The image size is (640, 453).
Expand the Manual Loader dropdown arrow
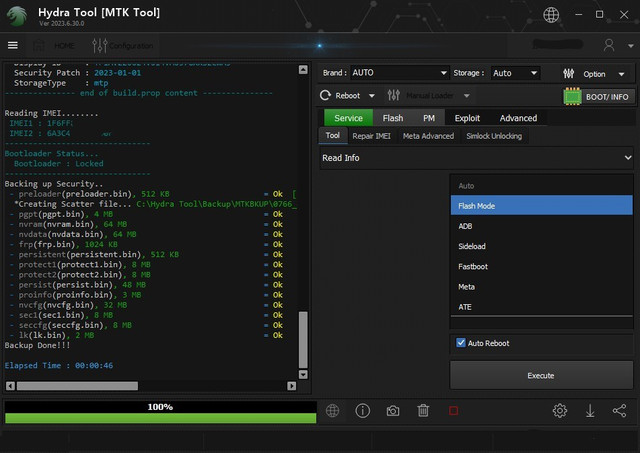coord(467,96)
